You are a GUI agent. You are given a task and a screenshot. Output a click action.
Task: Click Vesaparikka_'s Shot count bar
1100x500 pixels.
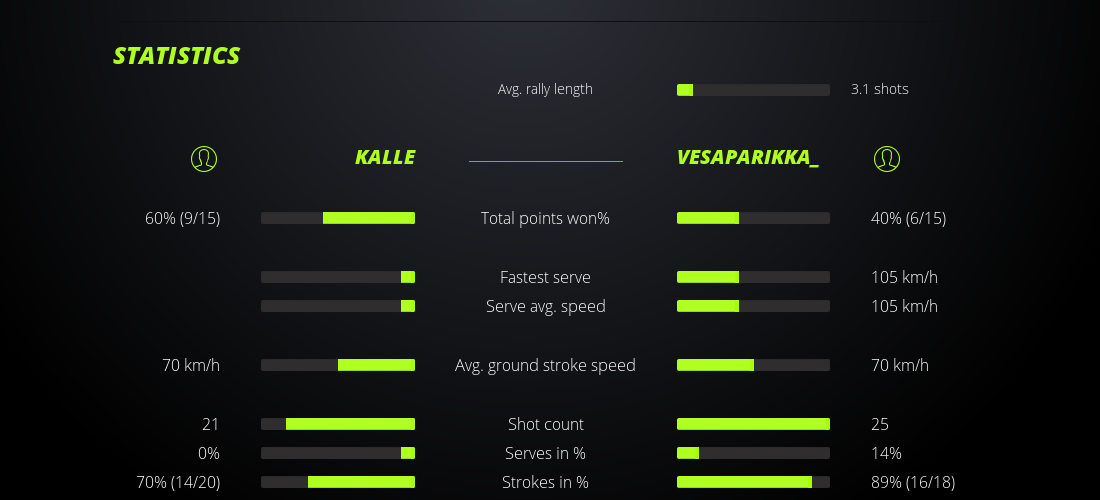click(753, 424)
